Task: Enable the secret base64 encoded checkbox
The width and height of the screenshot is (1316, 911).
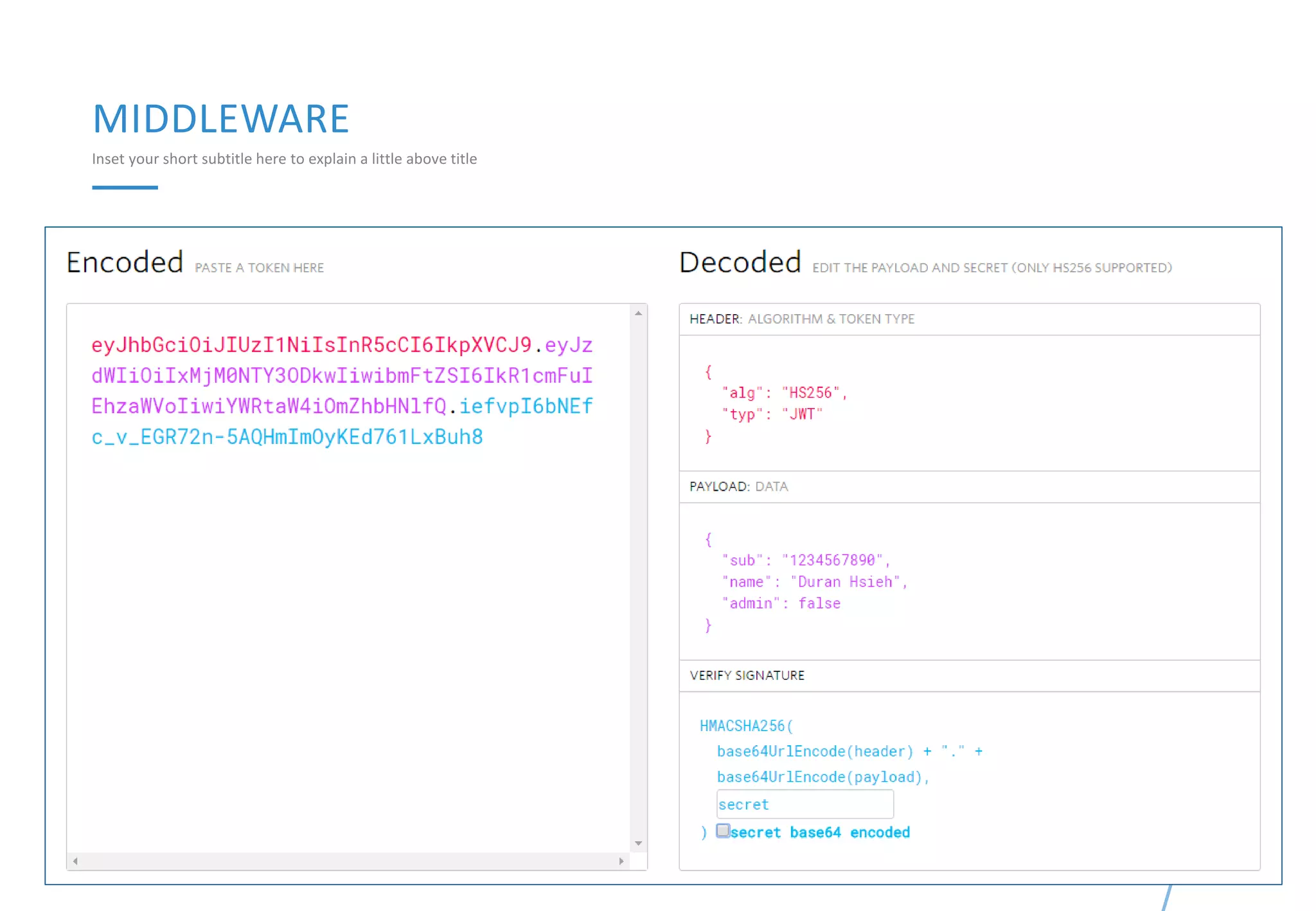Action: [723, 831]
